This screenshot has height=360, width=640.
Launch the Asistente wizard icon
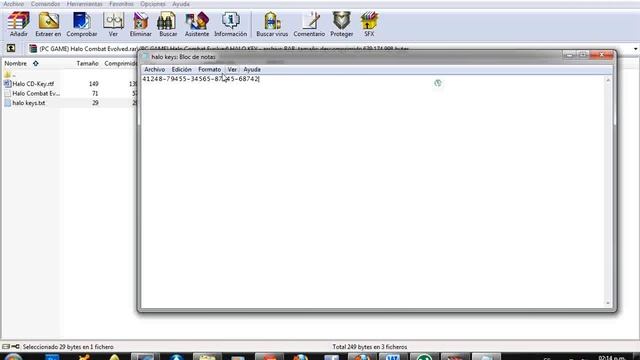coord(197,20)
